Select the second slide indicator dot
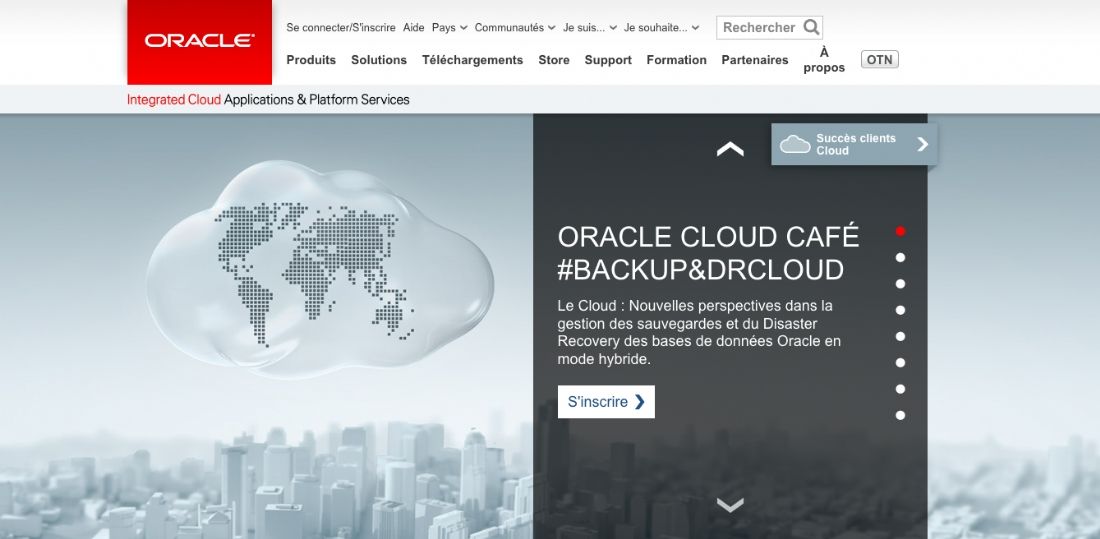 pos(900,258)
